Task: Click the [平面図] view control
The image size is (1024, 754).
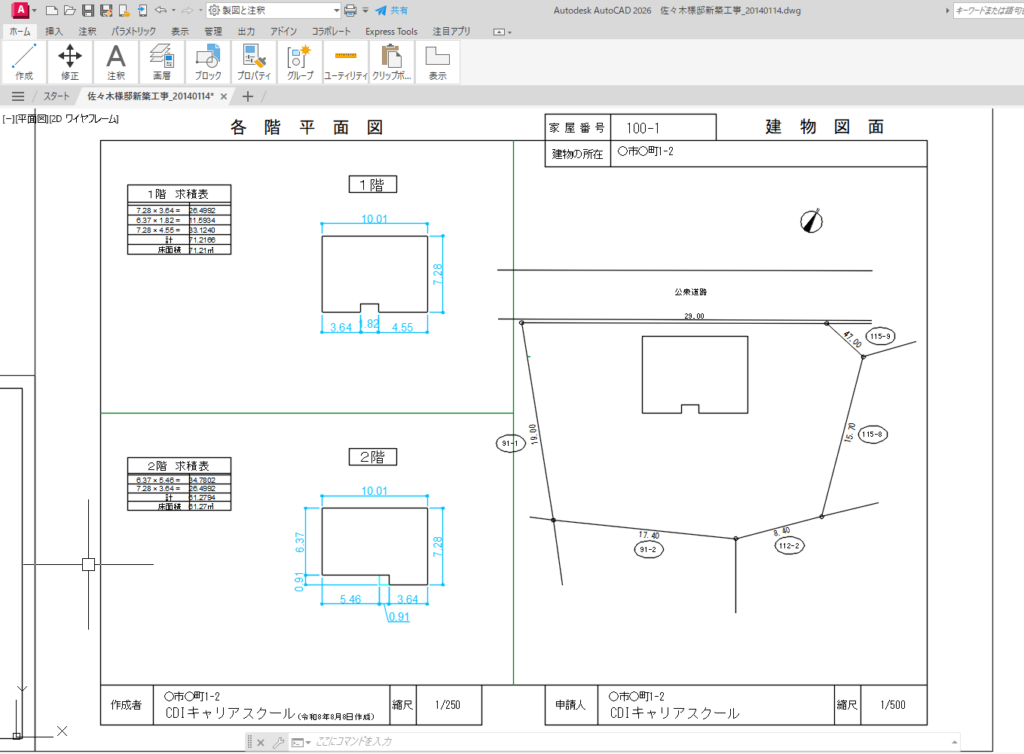Action: pos(32,119)
